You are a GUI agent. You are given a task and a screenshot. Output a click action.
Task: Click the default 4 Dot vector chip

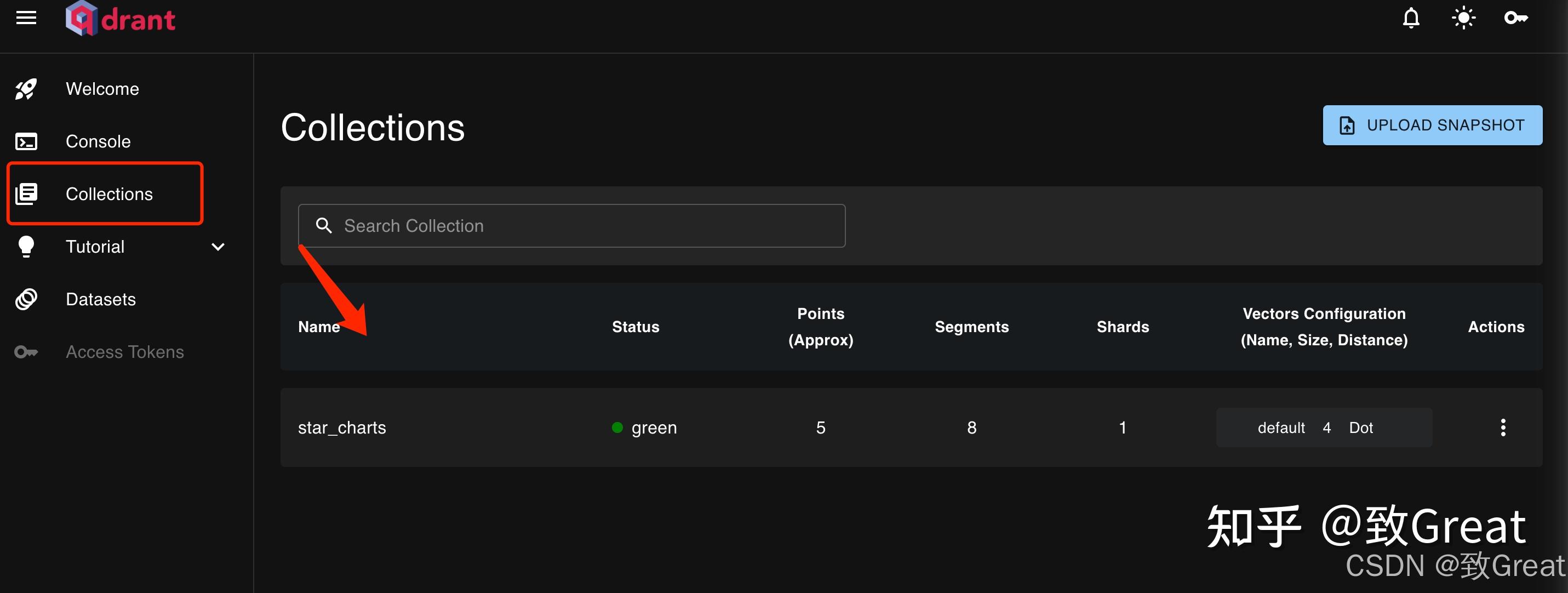pyautogui.click(x=1323, y=427)
